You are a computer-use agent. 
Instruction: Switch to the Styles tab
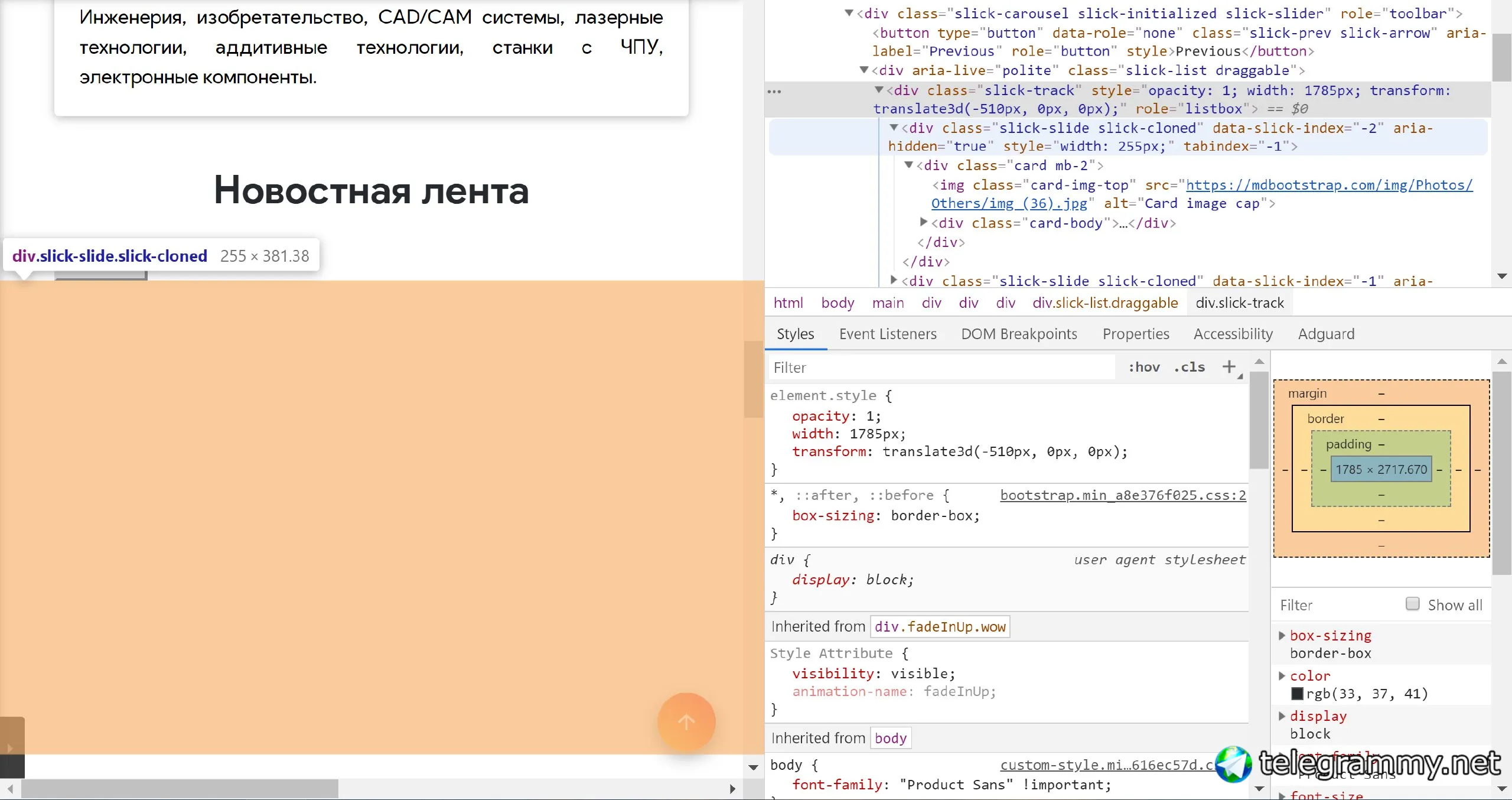[795, 334]
